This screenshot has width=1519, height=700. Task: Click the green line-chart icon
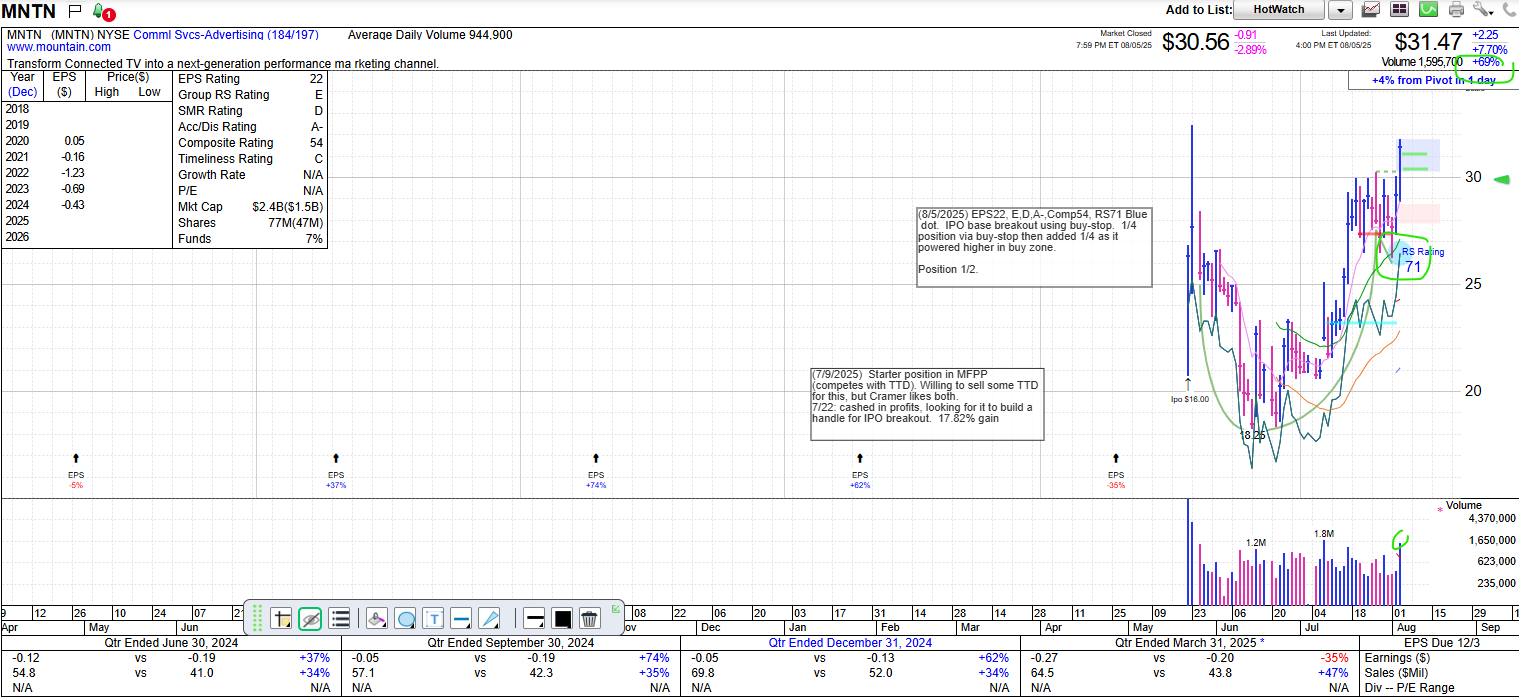click(x=1429, y=10)
